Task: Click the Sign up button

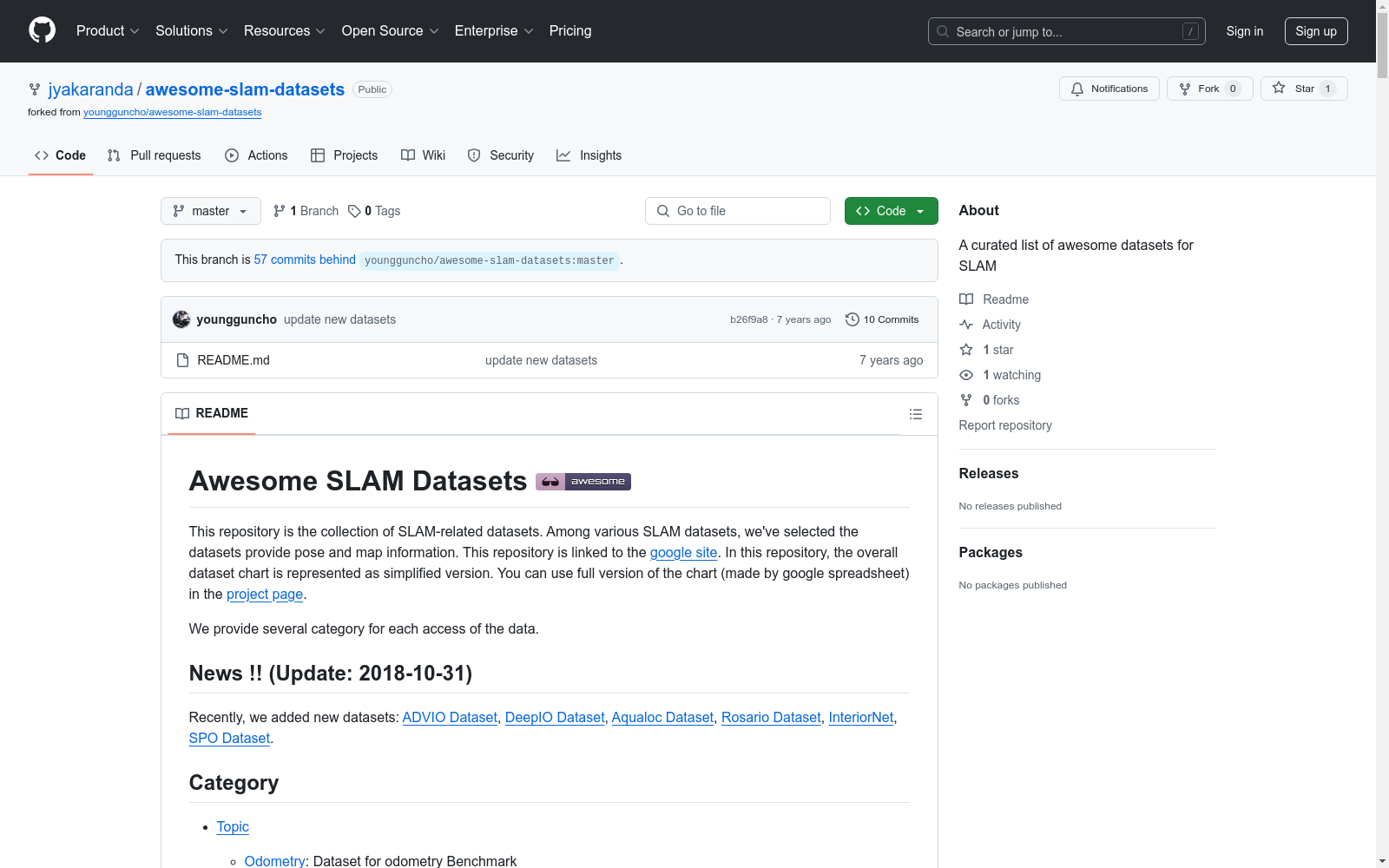Action: [x=1316, y=31]
